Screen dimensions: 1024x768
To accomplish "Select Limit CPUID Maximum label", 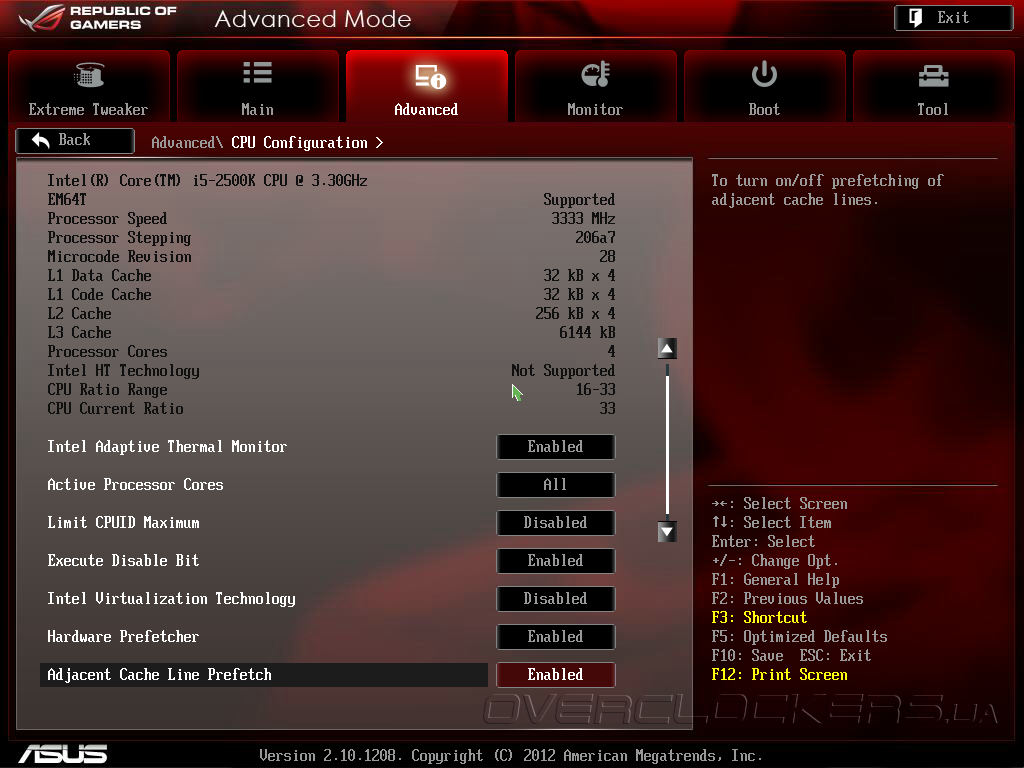I will coord(123,522).
